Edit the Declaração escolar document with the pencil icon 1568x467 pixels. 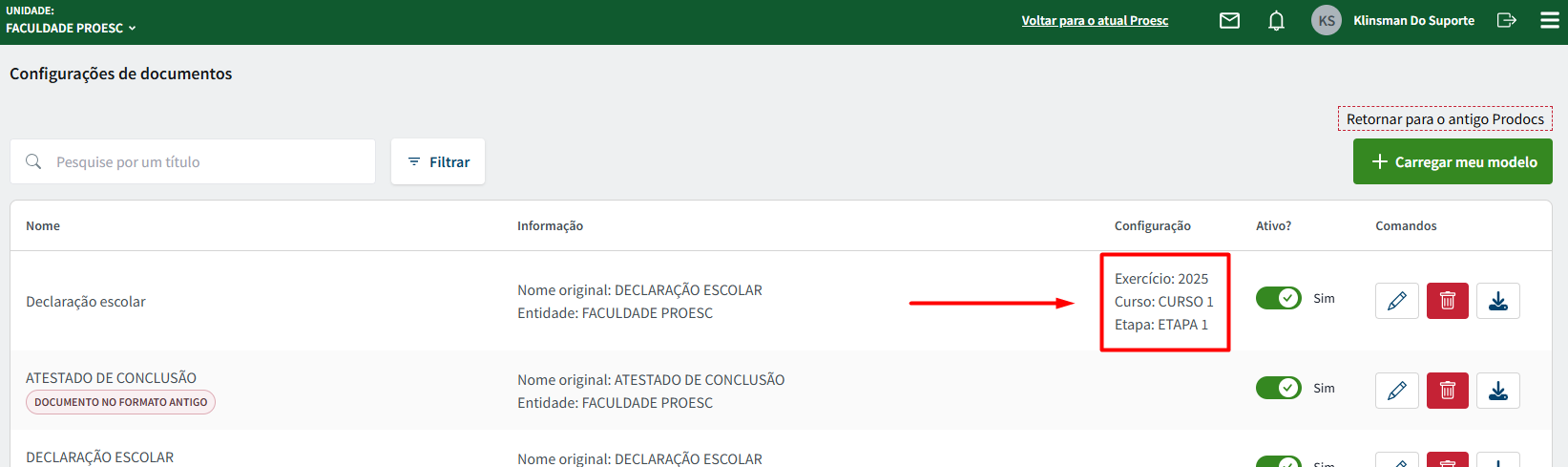pos(1396,301)
